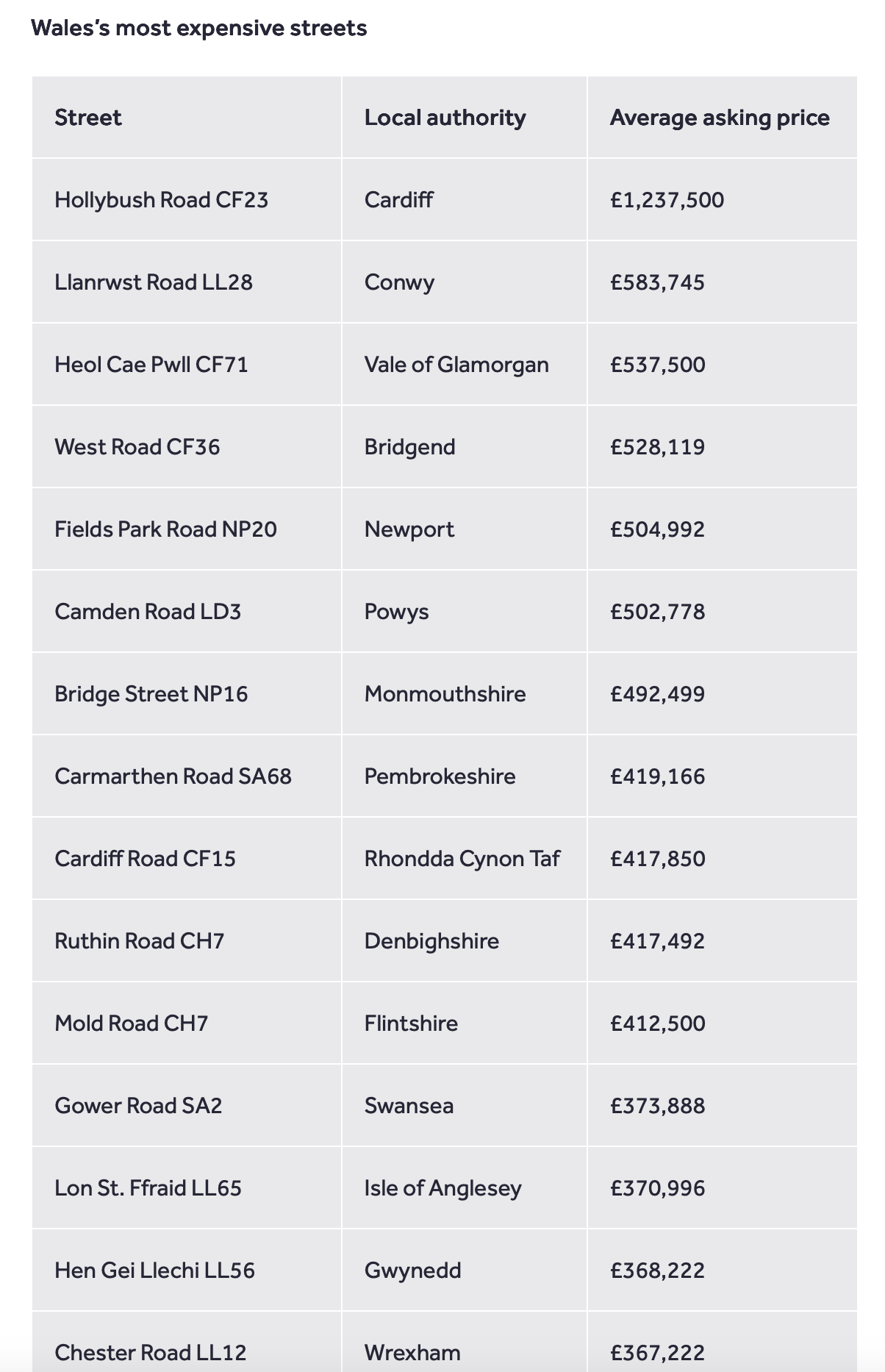The height and width of the screenshot is (1372, 885).
Task: Click the Vale of Glamorgan cell
Action: [x=456, y=365]
